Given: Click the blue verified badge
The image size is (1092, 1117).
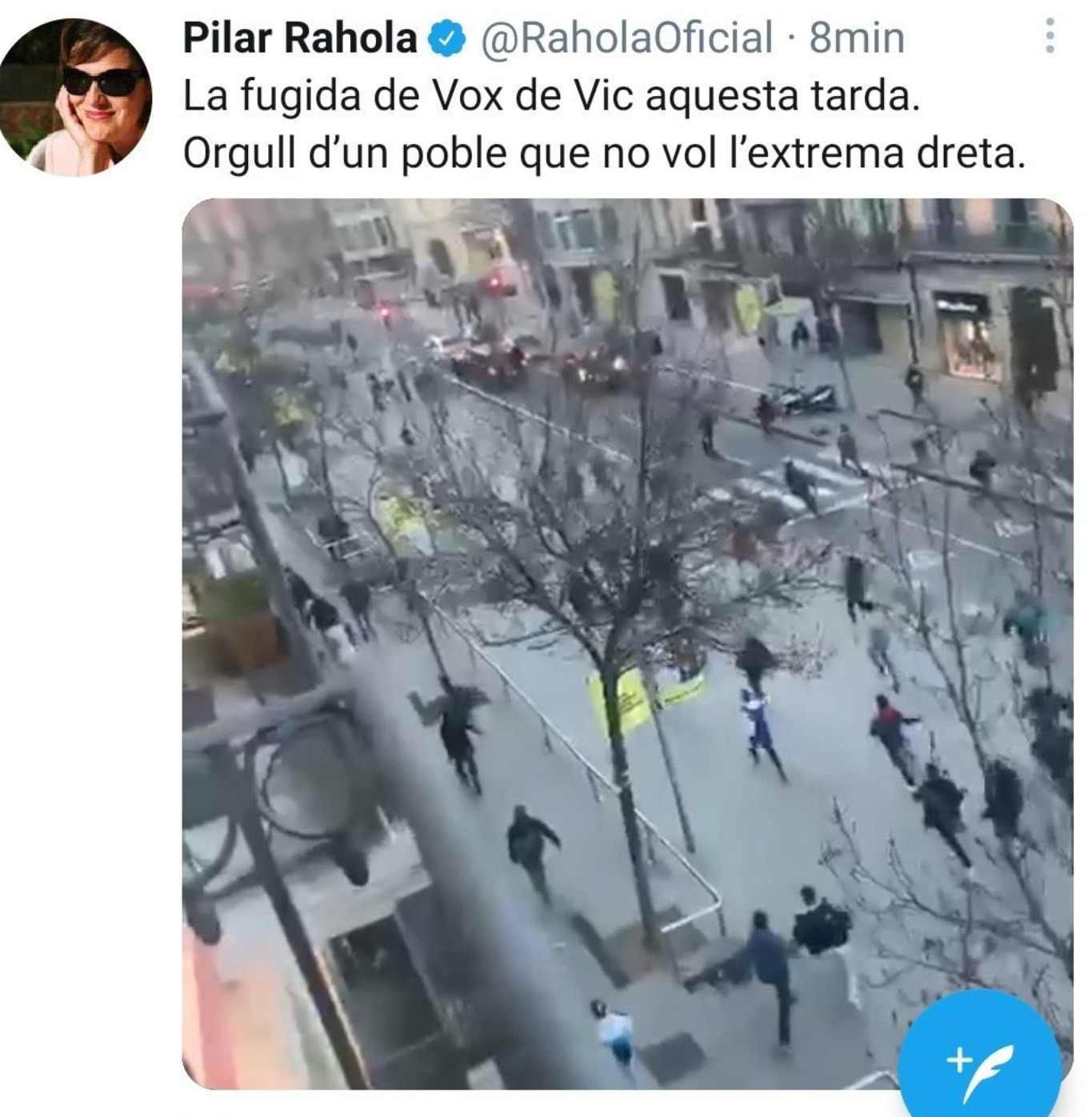Looking at the screenshot, I should 447,38.
